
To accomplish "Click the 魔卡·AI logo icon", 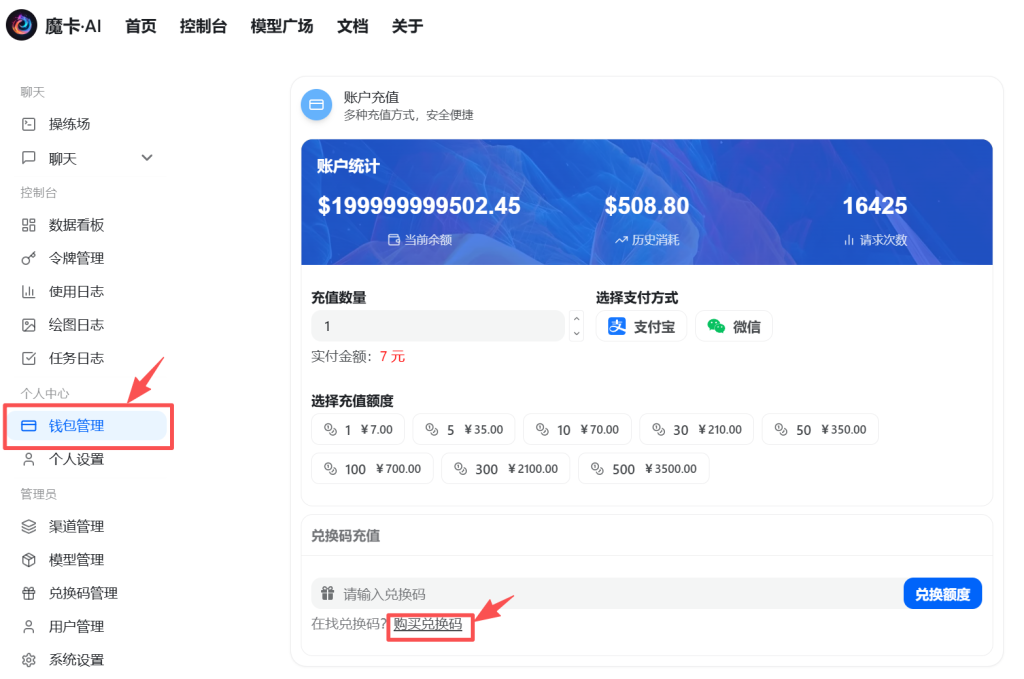I will point(21,25).
